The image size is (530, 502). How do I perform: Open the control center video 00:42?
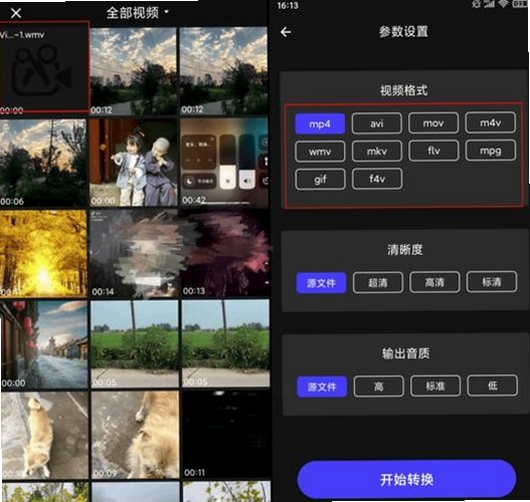coord(224,162)
